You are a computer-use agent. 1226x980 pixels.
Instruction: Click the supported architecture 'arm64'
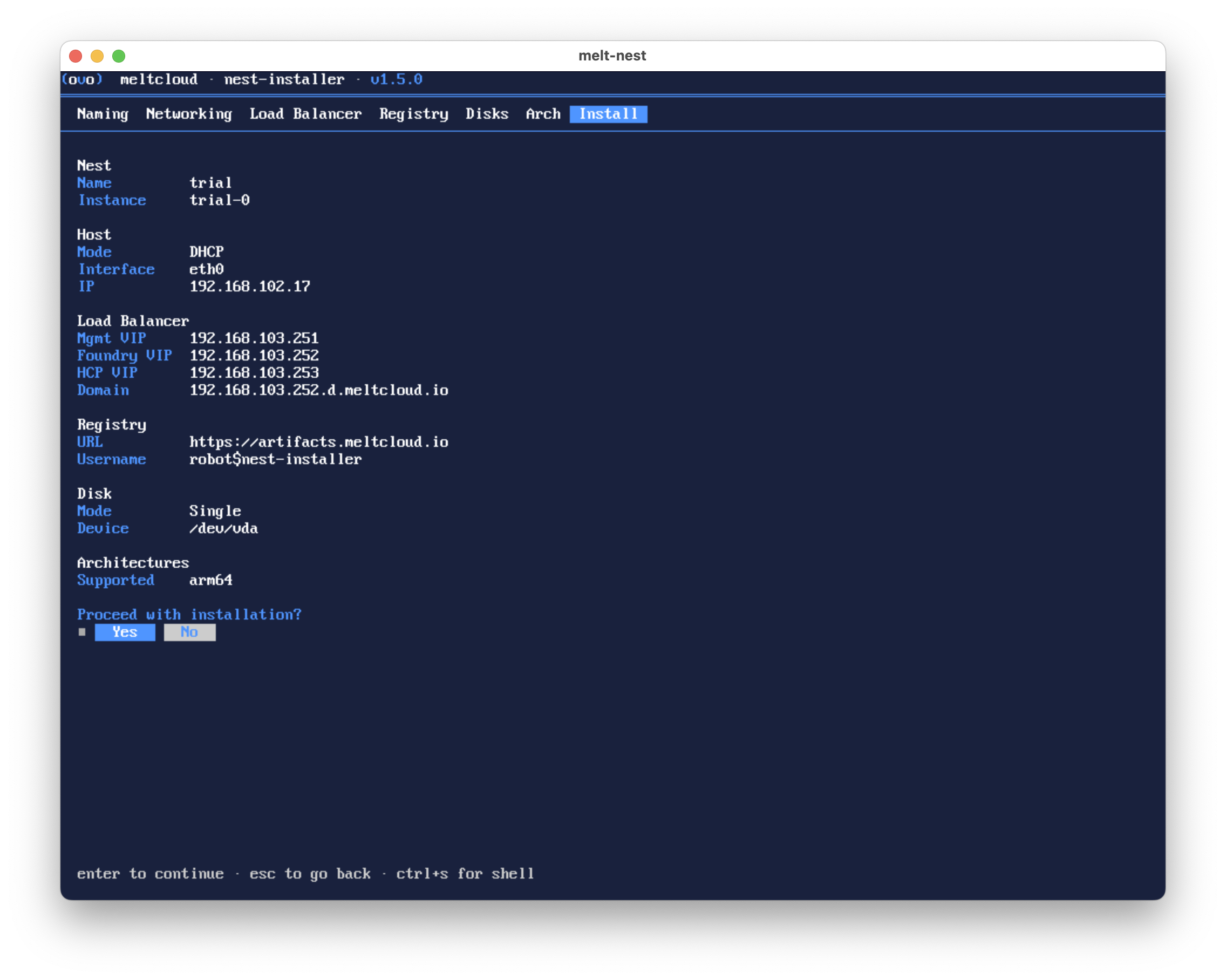210,580
